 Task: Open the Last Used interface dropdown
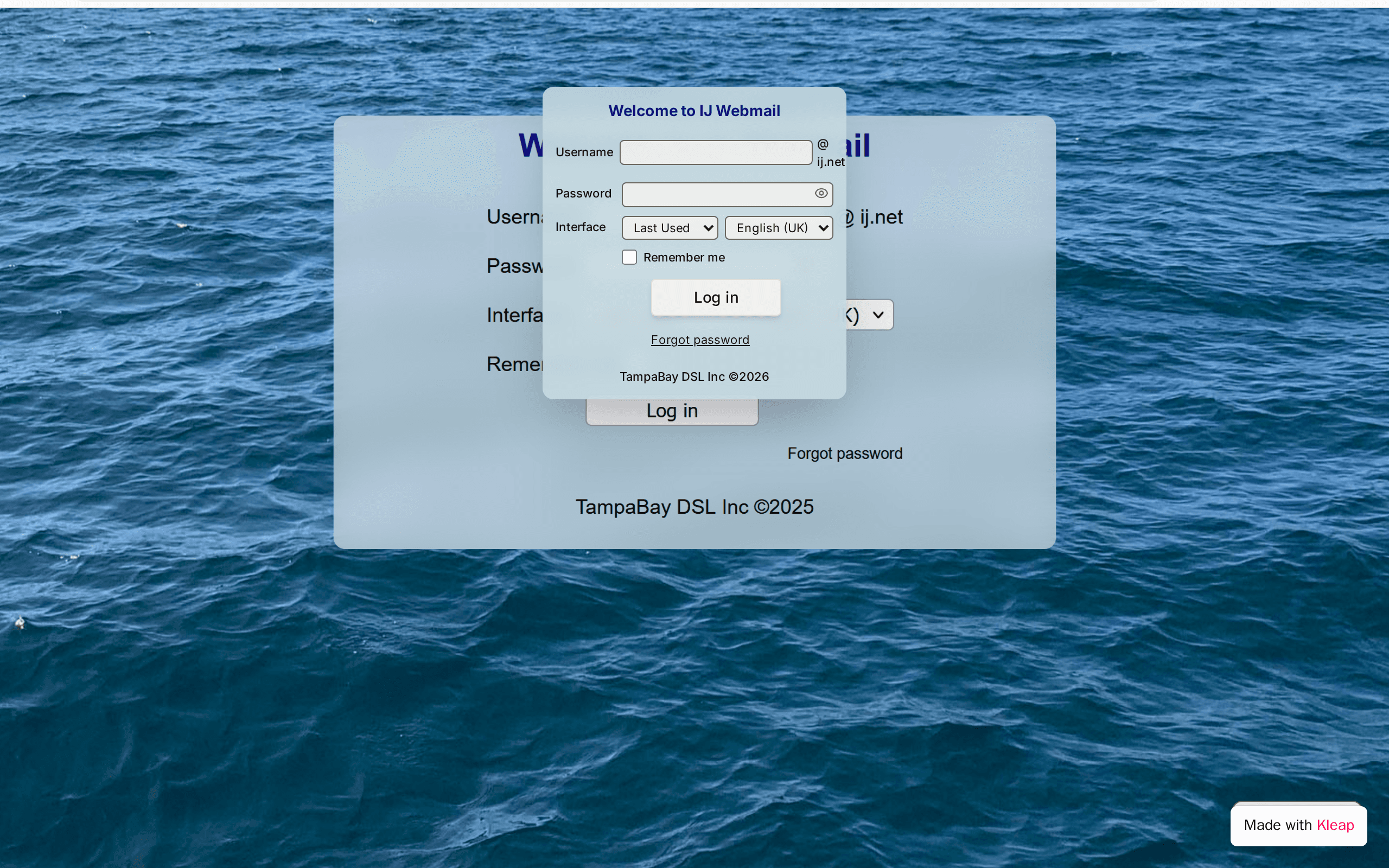670,228
